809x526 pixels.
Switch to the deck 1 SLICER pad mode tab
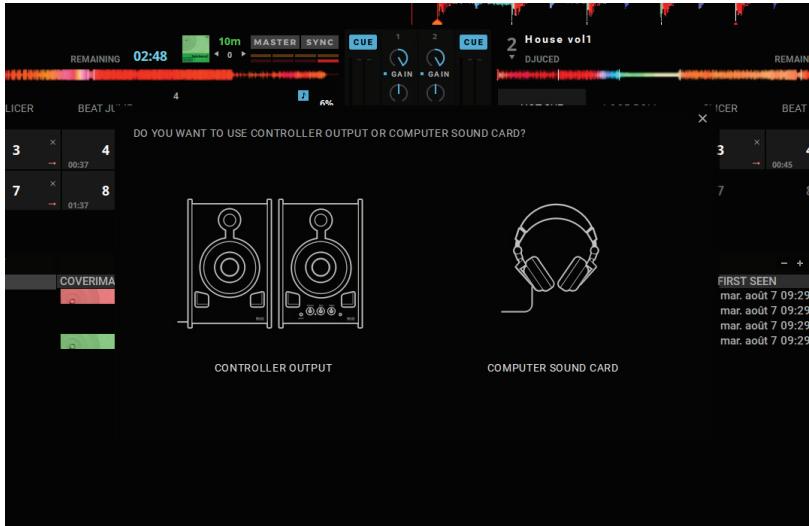(x=20, y=108)
